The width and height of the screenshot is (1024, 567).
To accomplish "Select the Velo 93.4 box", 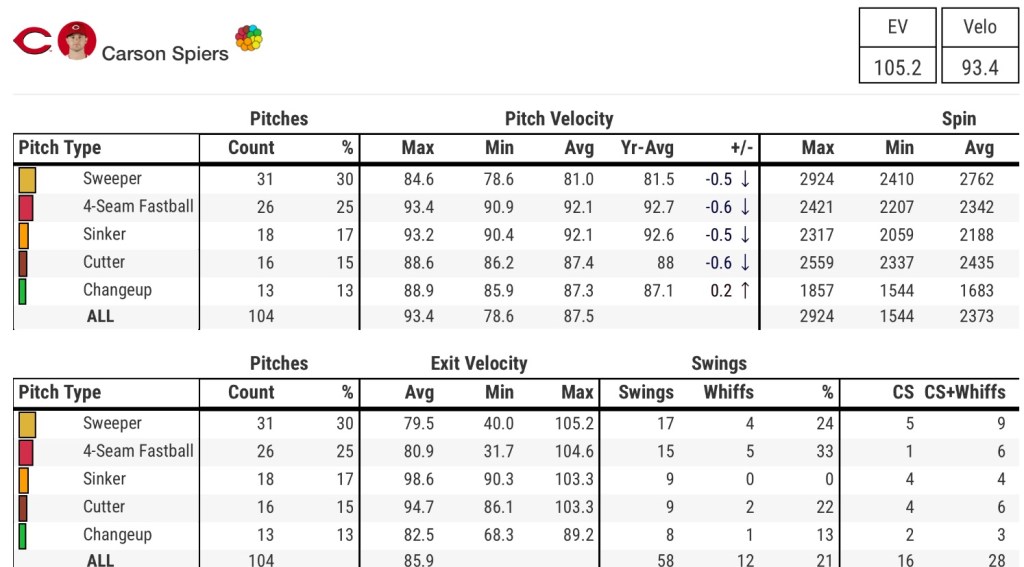I will tap(979, 47).
